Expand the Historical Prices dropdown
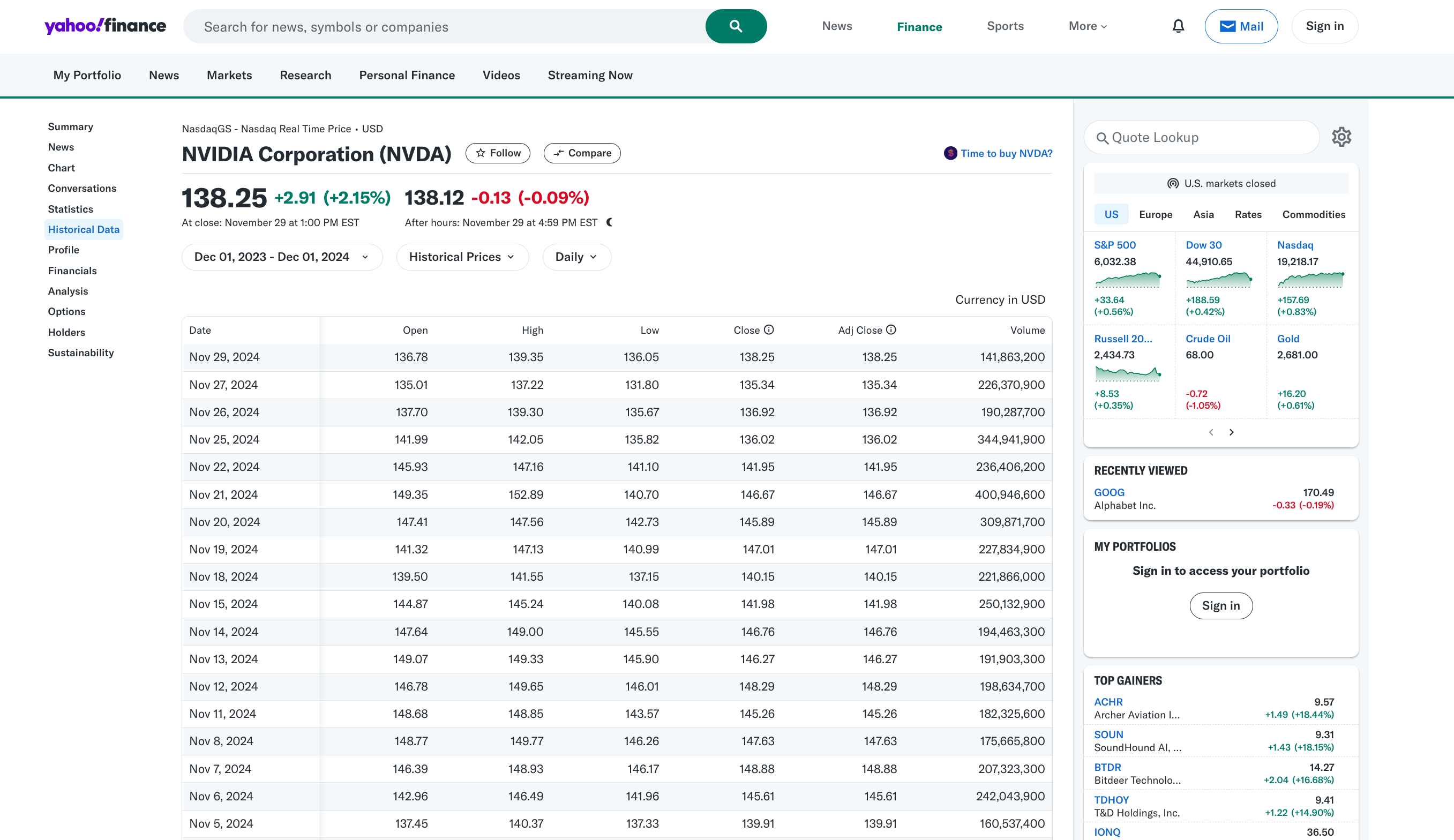1454x840 pixels. click(461, 257)
